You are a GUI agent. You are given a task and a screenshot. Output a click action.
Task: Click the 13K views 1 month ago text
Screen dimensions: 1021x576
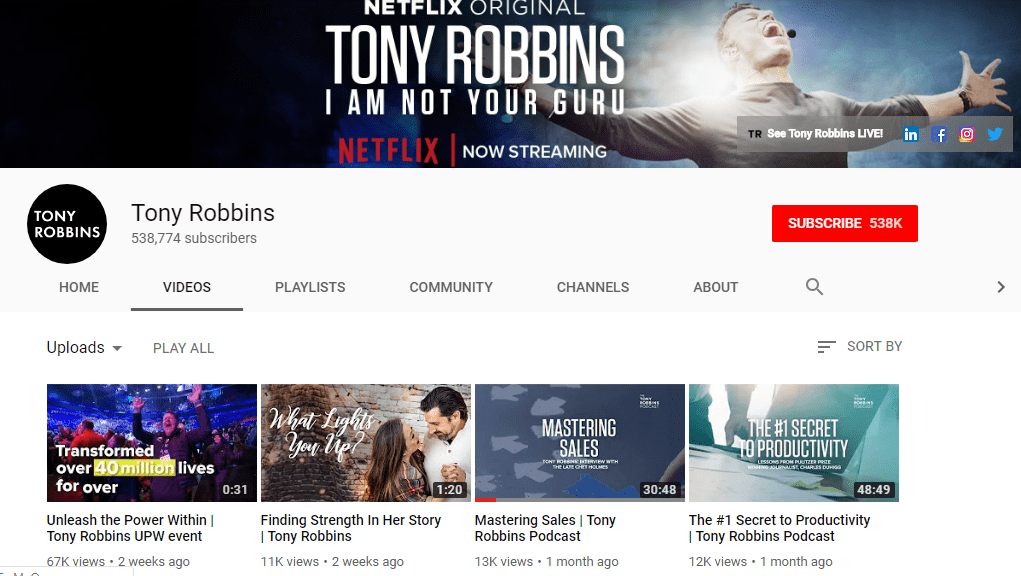pyautogui.click(x=546, y=561)
